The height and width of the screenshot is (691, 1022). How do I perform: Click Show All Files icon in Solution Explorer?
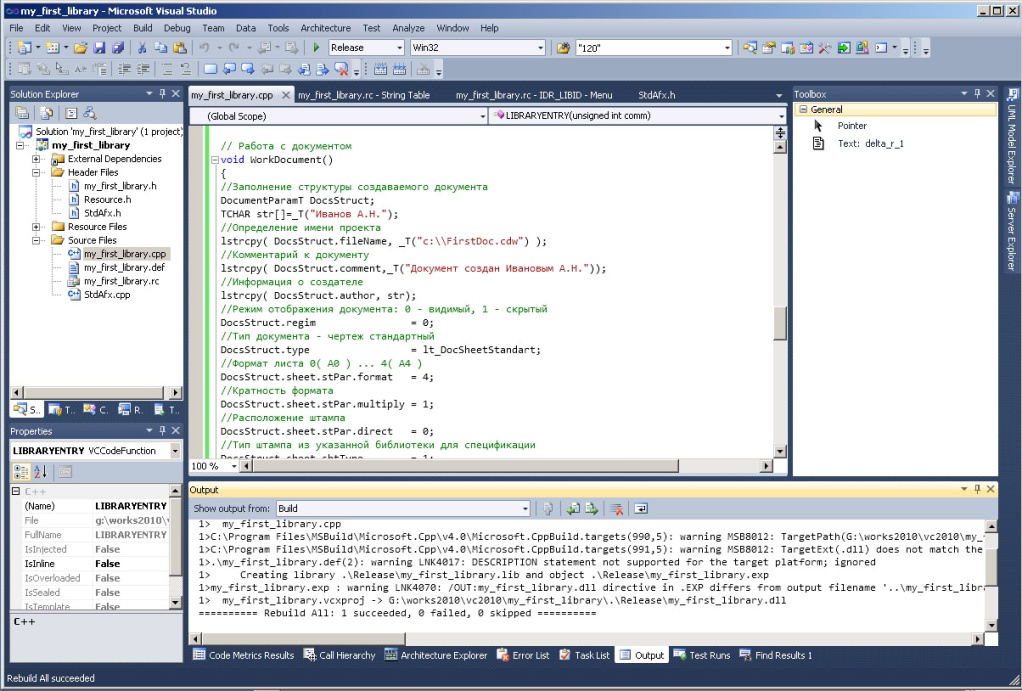(46, 113)
